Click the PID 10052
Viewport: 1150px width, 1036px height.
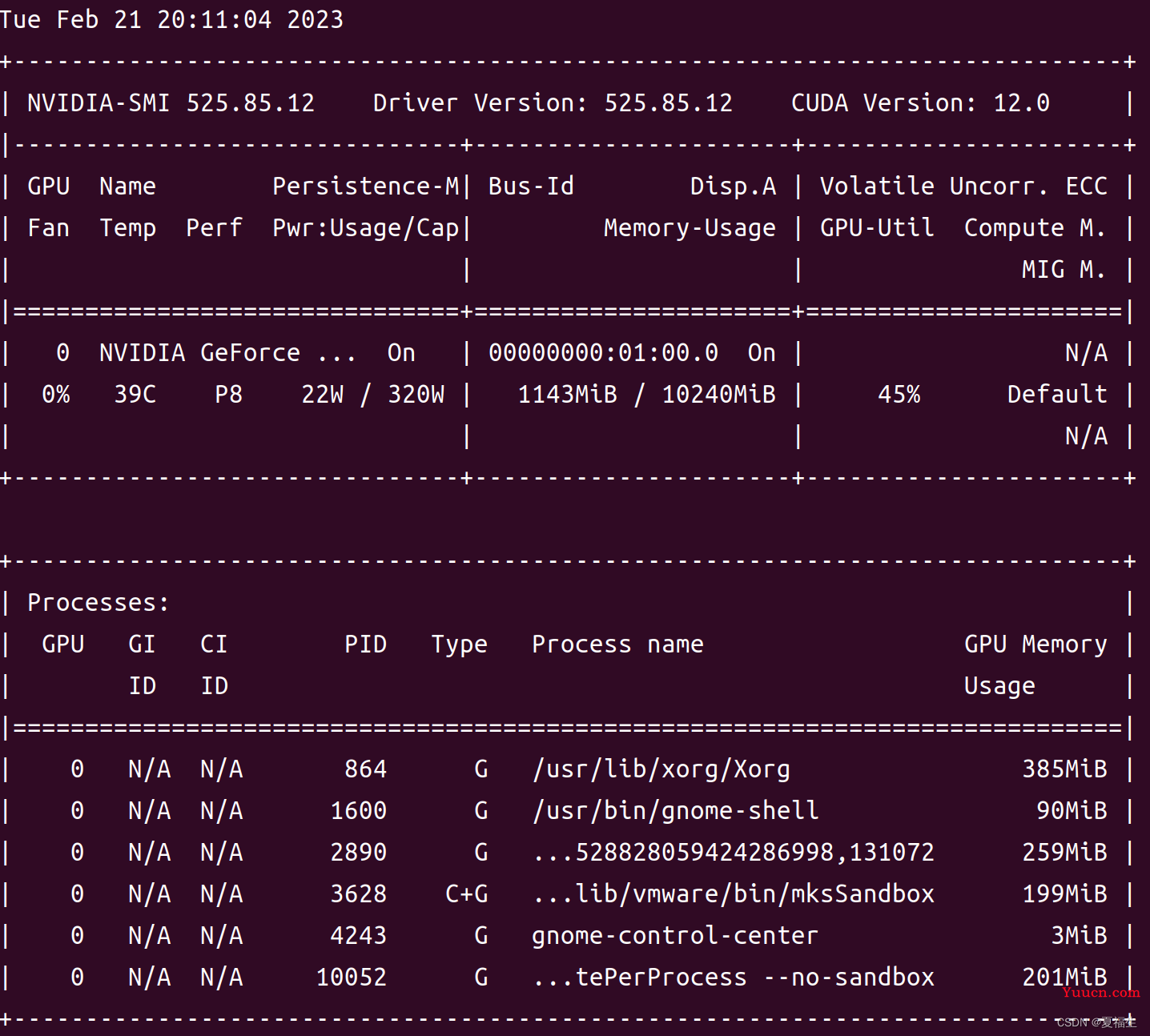351,977
